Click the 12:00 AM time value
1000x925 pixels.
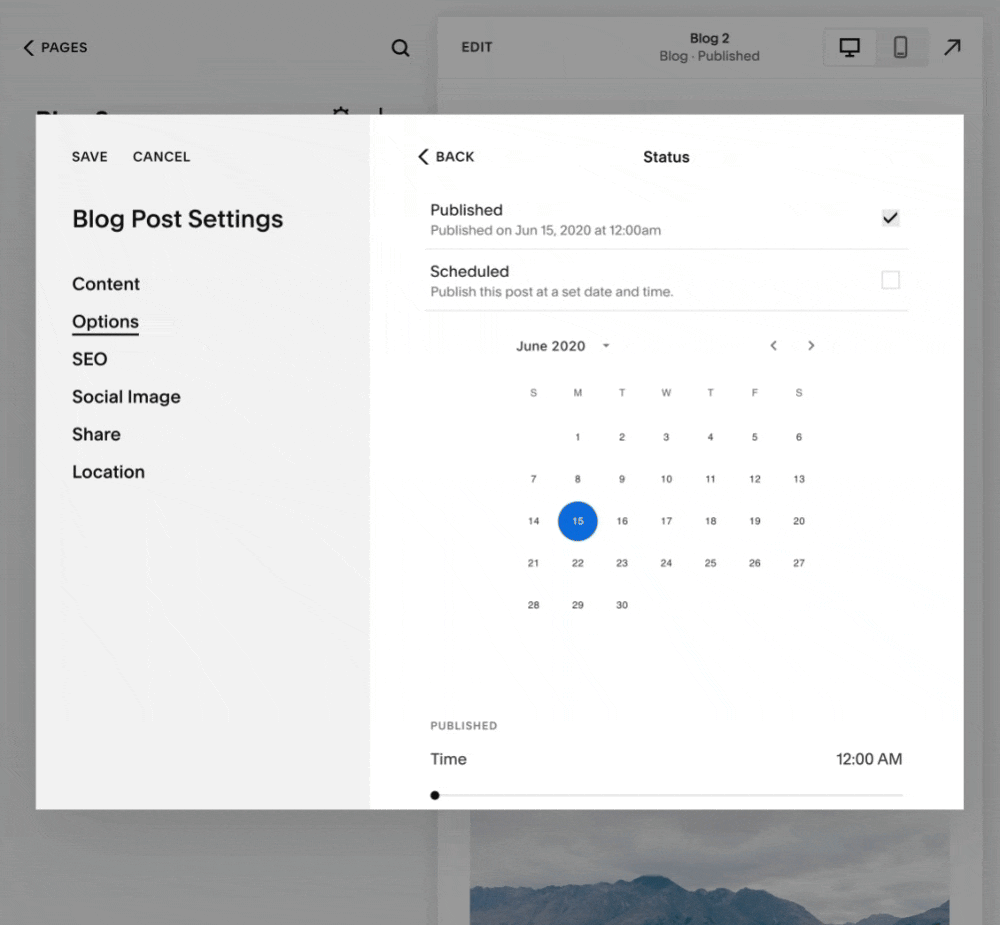[x=869, y=759]
